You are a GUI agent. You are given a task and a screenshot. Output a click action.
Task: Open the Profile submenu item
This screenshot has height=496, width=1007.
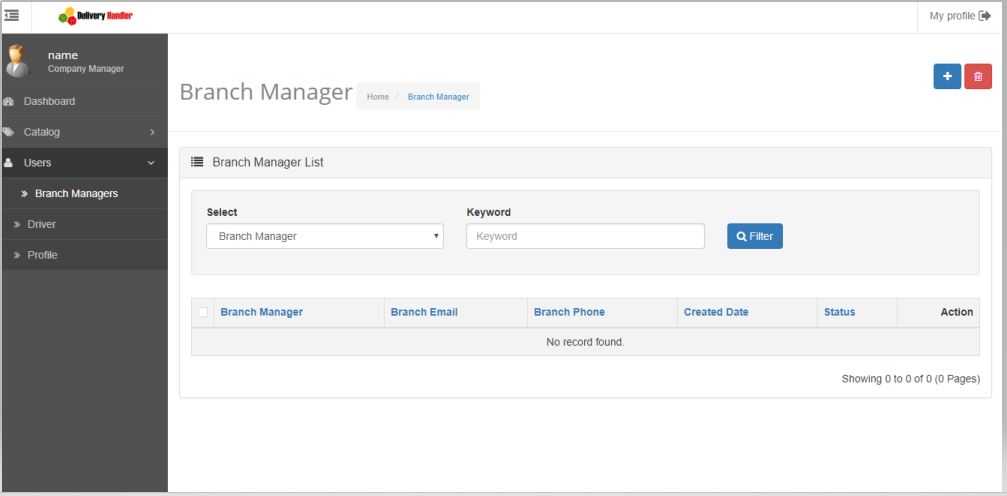pyautogui.click(x=84, y=255)
